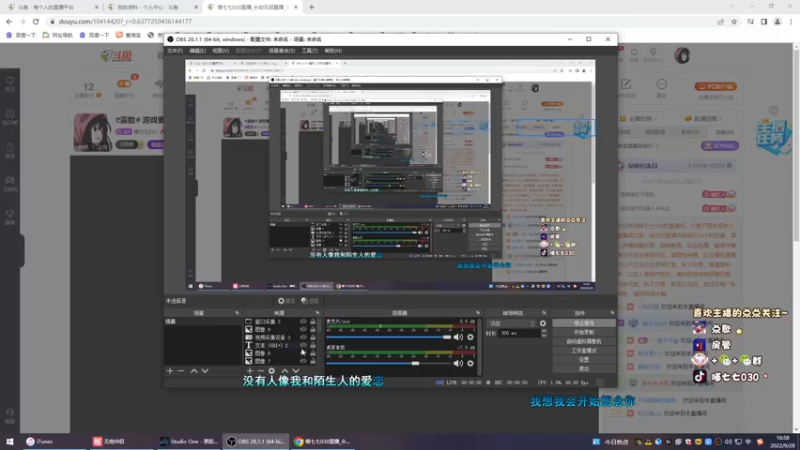Adjust the microphone volume slider
The width and height of the screenshot is (800, 450).
[x=389, y=337]
